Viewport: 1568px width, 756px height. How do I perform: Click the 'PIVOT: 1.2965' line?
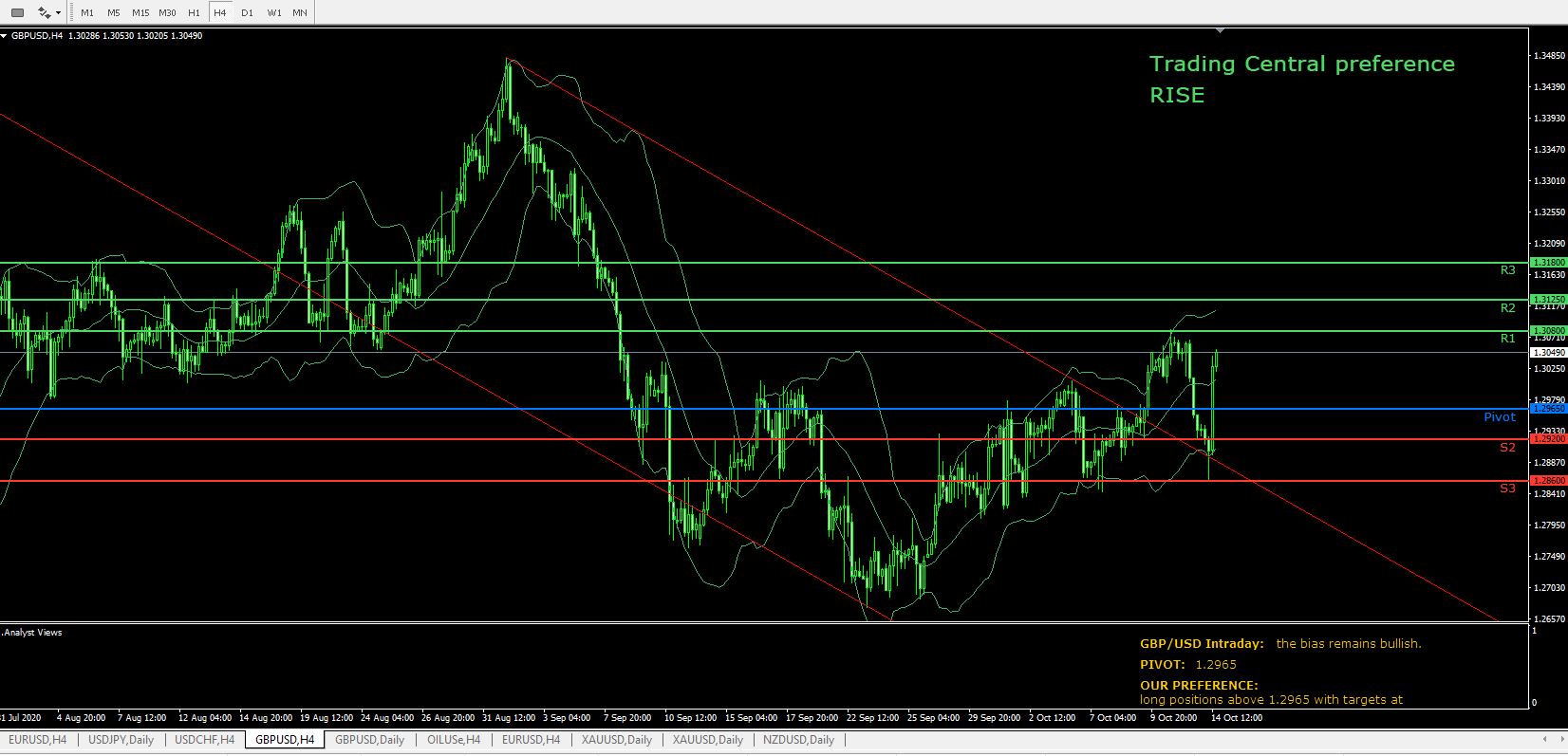1188,665
